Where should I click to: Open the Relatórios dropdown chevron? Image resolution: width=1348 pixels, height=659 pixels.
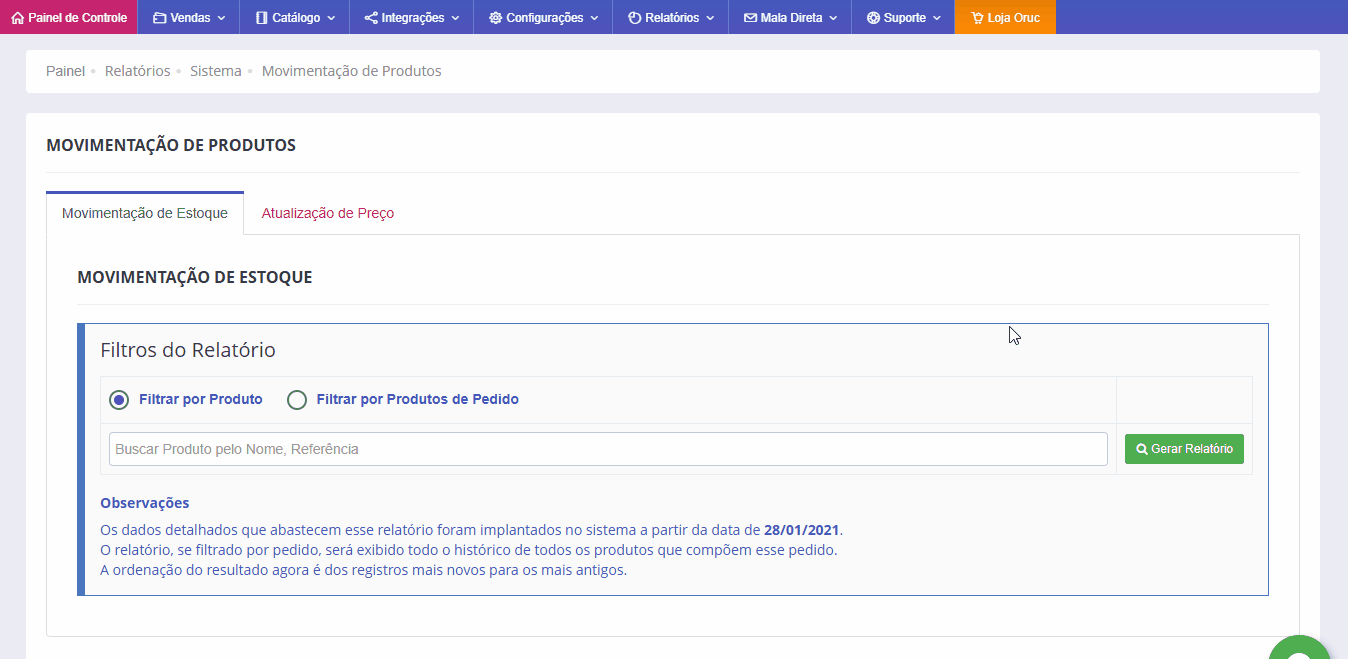(x=710, y=18)
